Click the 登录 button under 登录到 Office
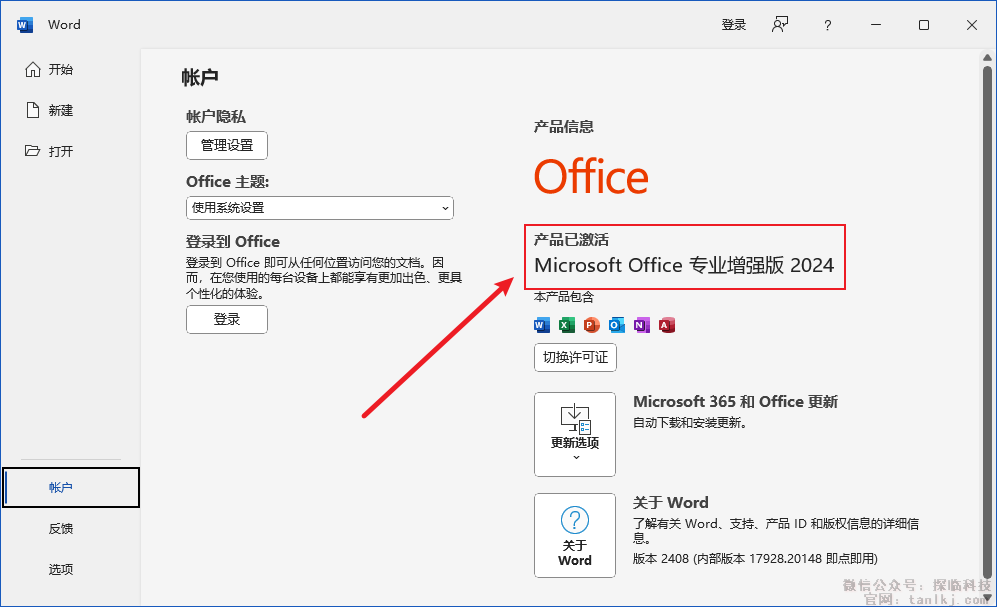The width and height of the screenshot is (997, 607). 227,319
